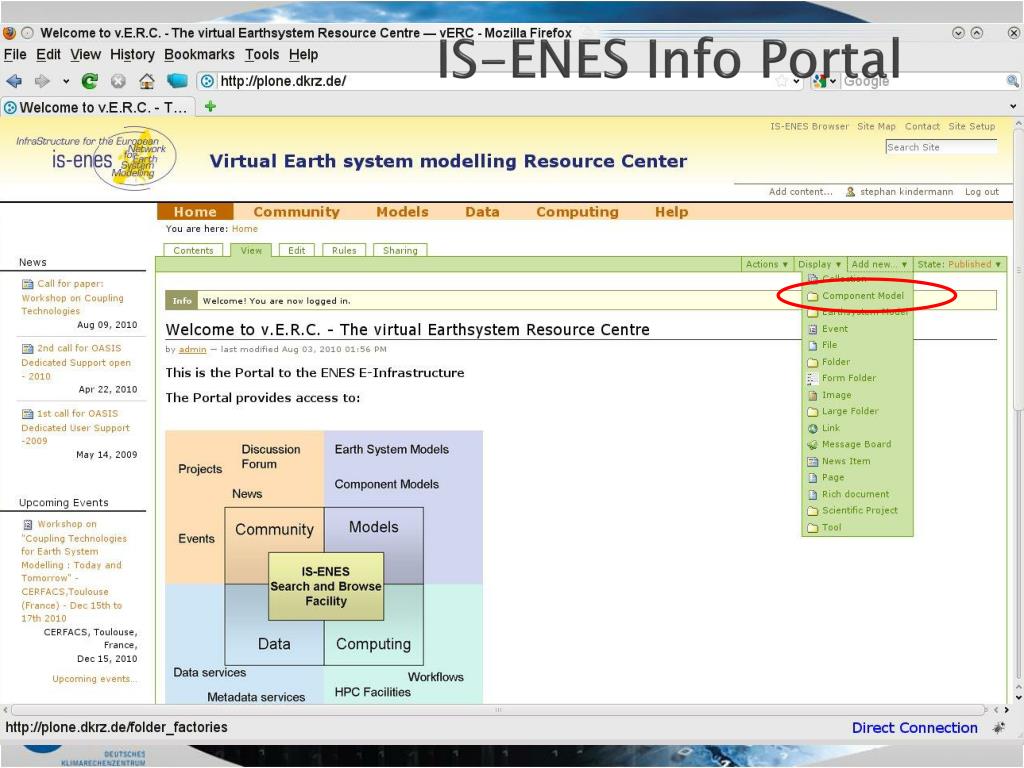Image resolution: width=1024 pixels, height=768 pixels.
Task: Open the Site Map link
Action: 876,127
